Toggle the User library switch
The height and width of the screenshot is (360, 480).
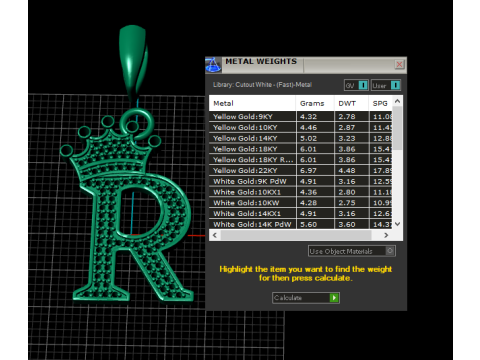coord(386,85)
